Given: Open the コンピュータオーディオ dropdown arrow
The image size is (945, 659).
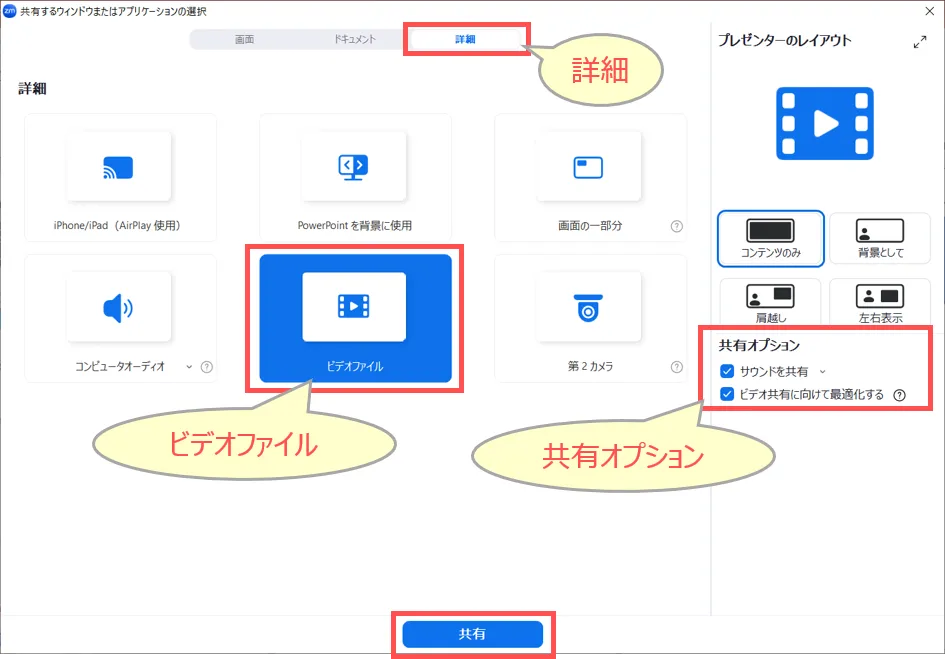Looking at the screenshot, I should (x=189, y=367).
